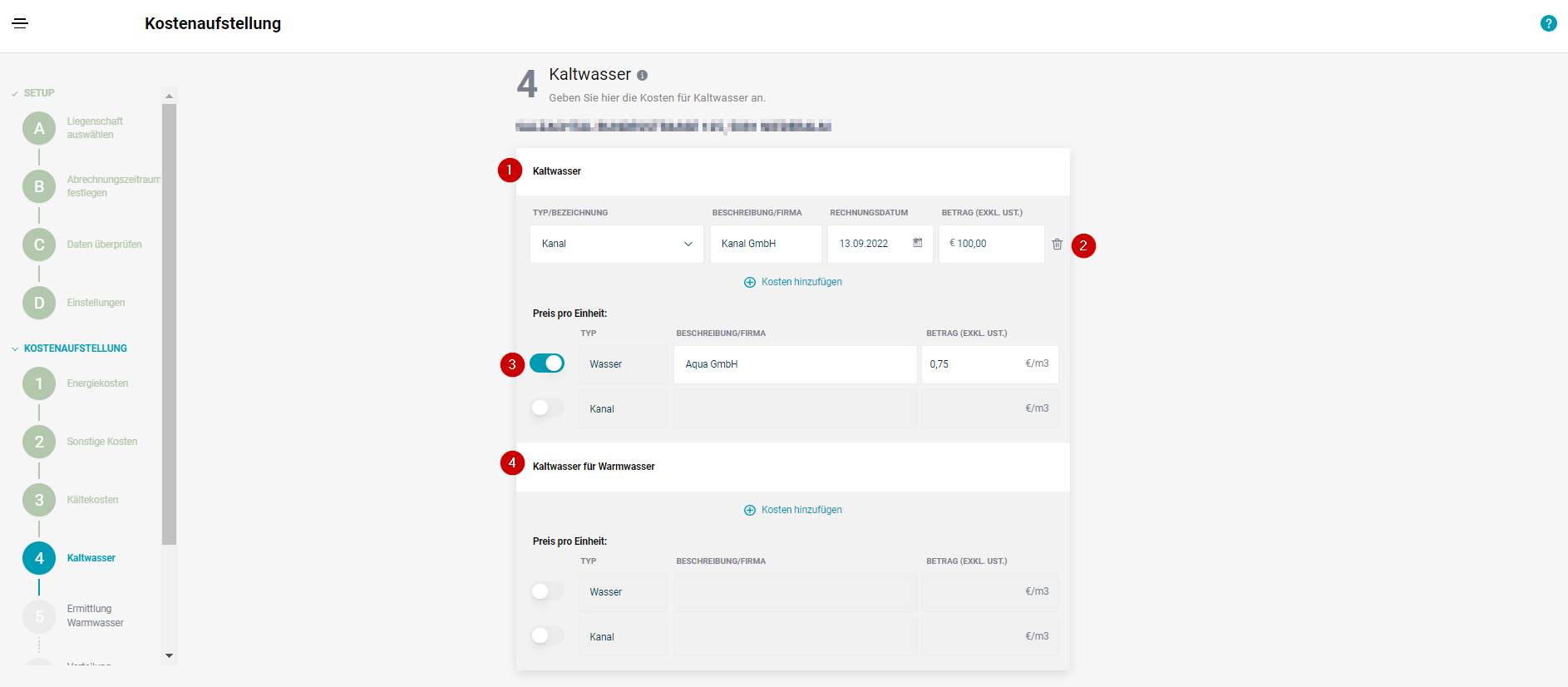This screenshot has width=1568, height=687.
Task: Go to step 1 Energiekosten circle
Action: click(x=39, y=384)
